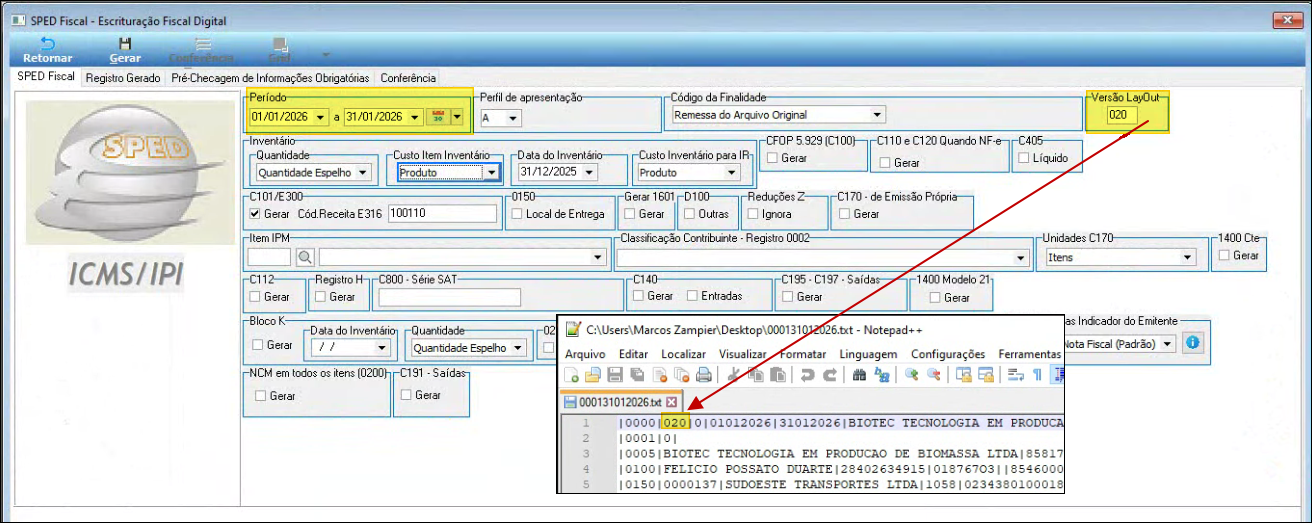
Task: Open Pré-Checagem de Informações Obrigatórias tab
Action: pyautogui.click(x=270, y=78)
